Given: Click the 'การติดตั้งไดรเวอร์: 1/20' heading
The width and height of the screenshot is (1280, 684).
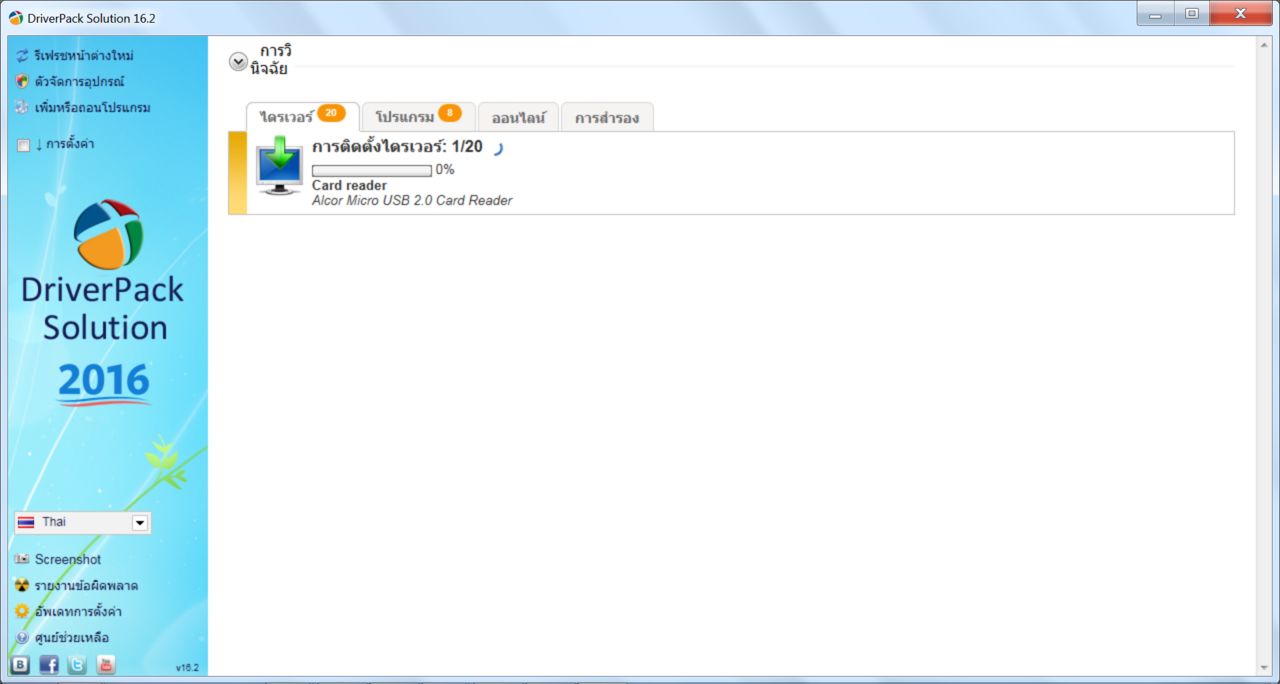Looking at the screenshot, I should coord(397,146).
